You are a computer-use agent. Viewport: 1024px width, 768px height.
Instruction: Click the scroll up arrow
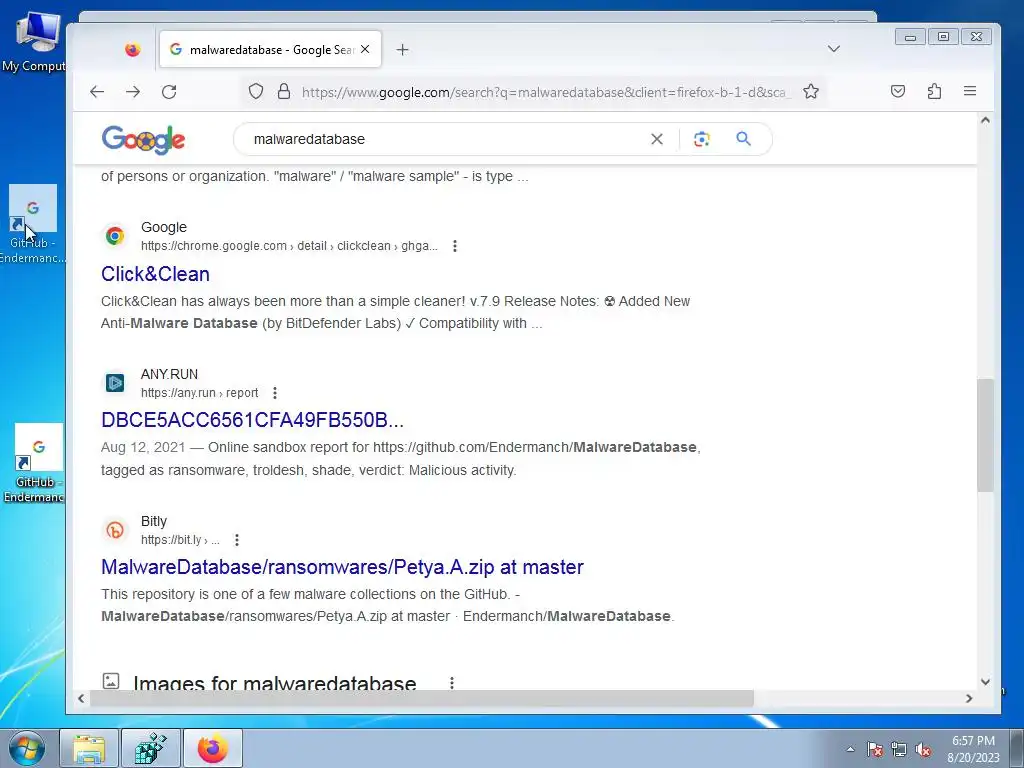(985, 120)
